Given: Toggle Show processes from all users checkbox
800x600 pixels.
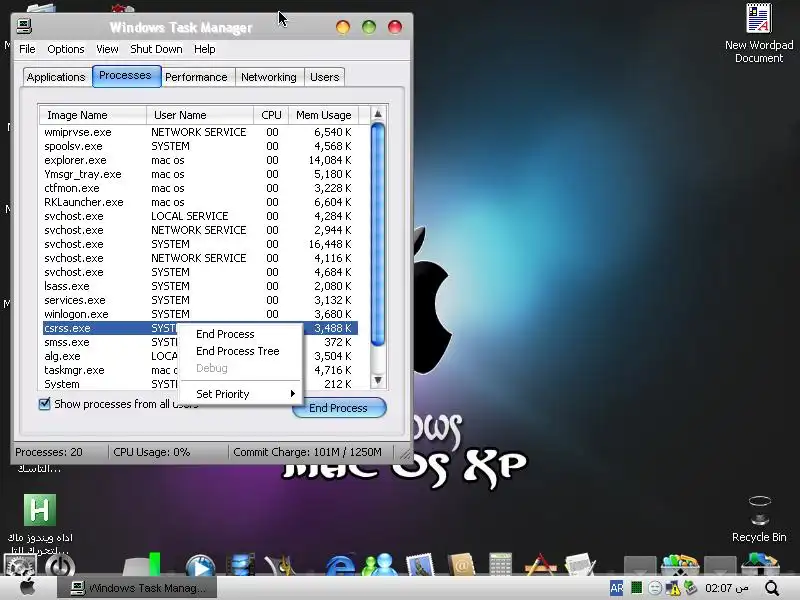Looking at the screenshot, I should [x=44, y=404].
